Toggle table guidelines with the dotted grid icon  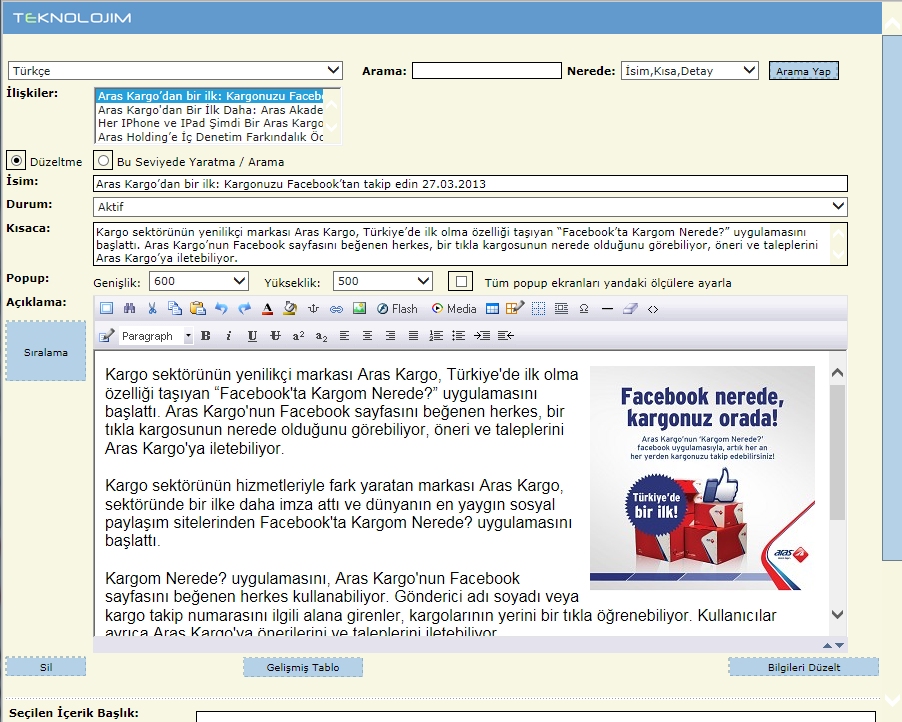[538, 309]
